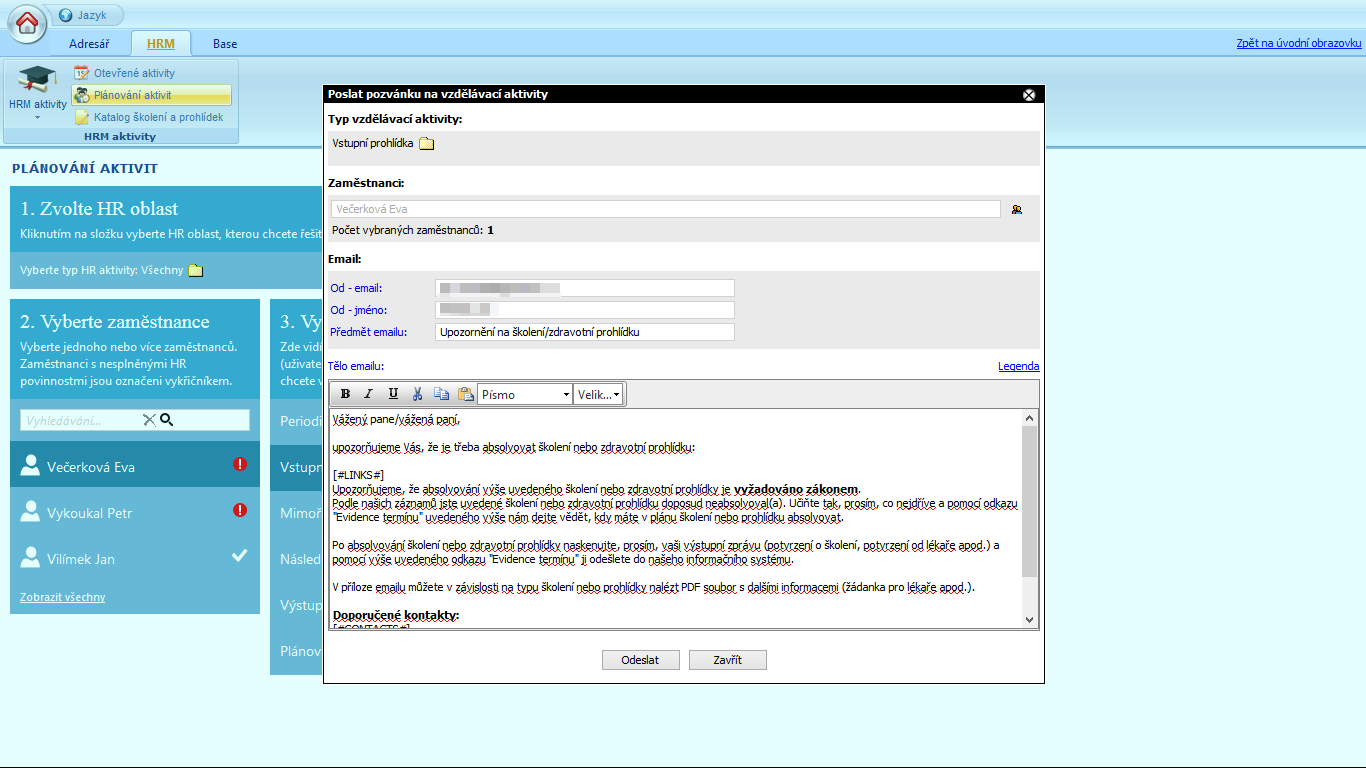Click the editor scrollbar up arrow
Image resolution: width=1366 pixels, height=768 pixels.
(x=1030, y=418)
